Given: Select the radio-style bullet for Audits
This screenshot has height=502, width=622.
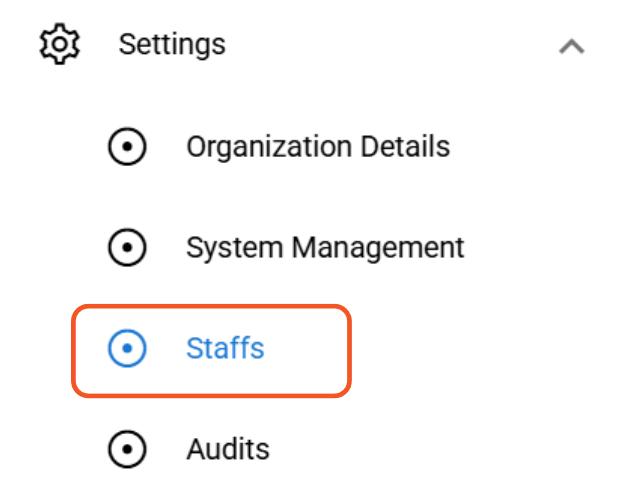Looking at the screenshot, I should [127, 449].
